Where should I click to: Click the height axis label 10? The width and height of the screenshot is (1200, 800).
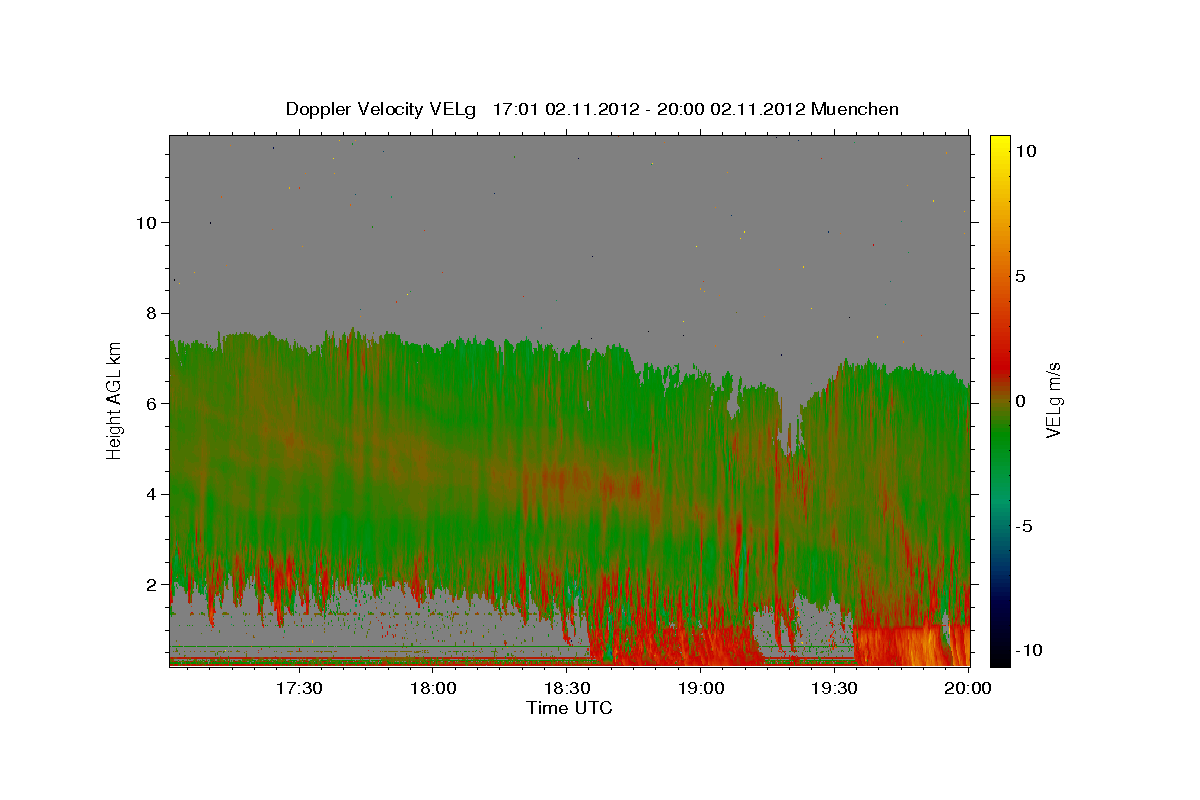148,222
